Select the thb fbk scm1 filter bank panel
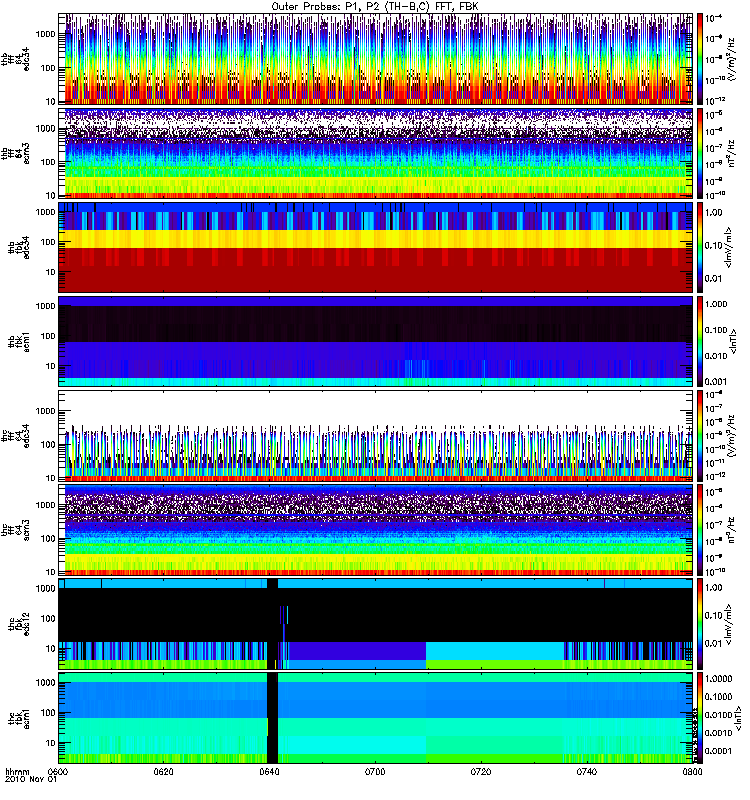 click(376, 341)
